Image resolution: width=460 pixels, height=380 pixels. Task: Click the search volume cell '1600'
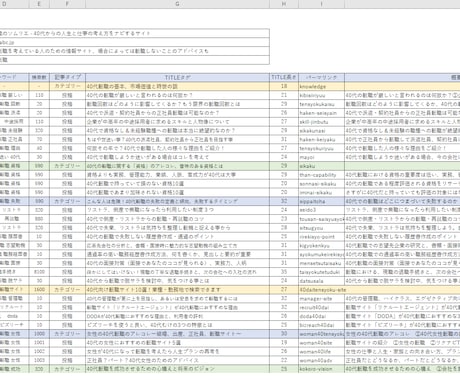[x=39, y=290]
